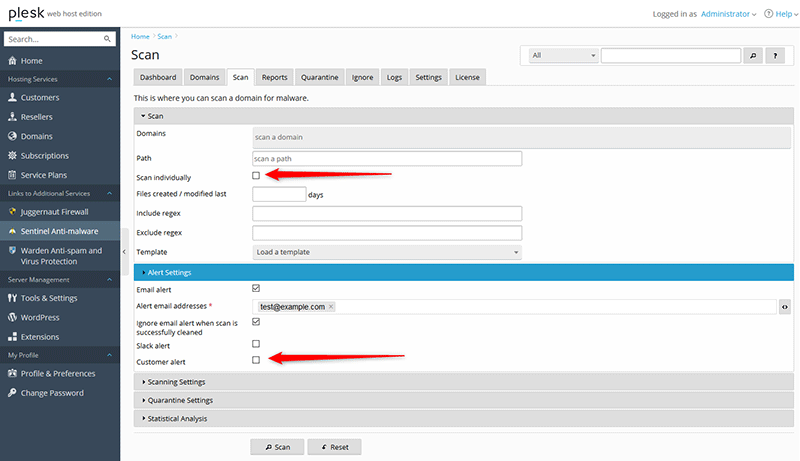Image resolution: width=800 pixels, height=461 pixels.
Task: Click the Subscriptions gear icon
Action: click(x=12, y=156)
